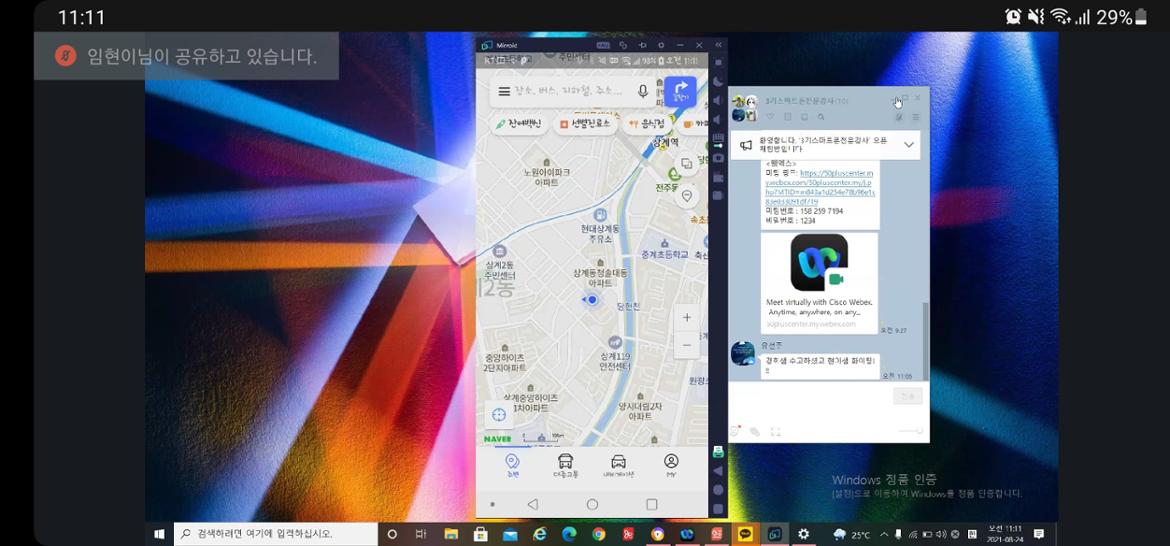
Task: Open the 대중교통 tab in Naver Map
Action: [566, 465]
